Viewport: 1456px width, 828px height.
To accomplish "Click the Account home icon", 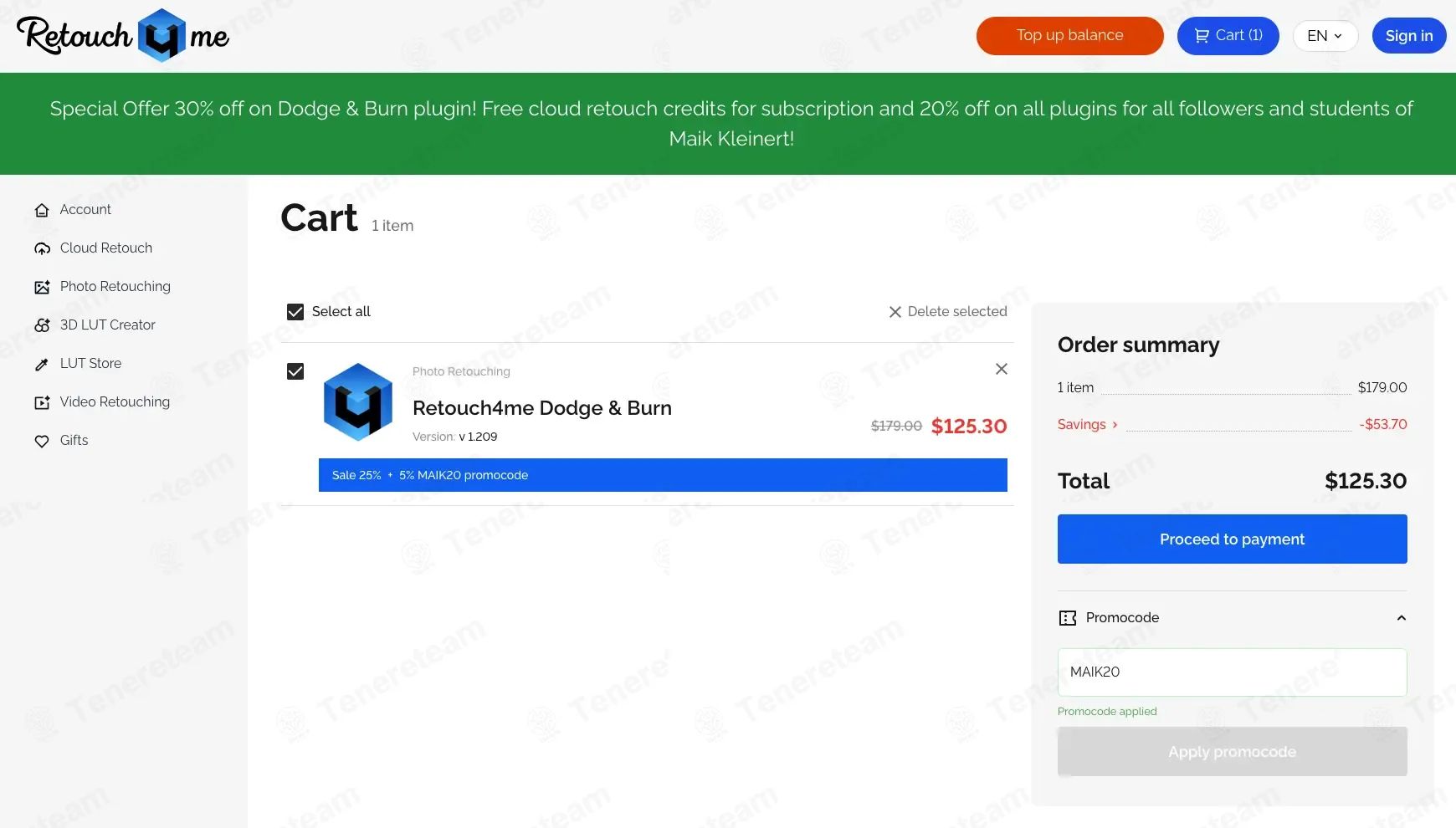I will click(42, 210).
